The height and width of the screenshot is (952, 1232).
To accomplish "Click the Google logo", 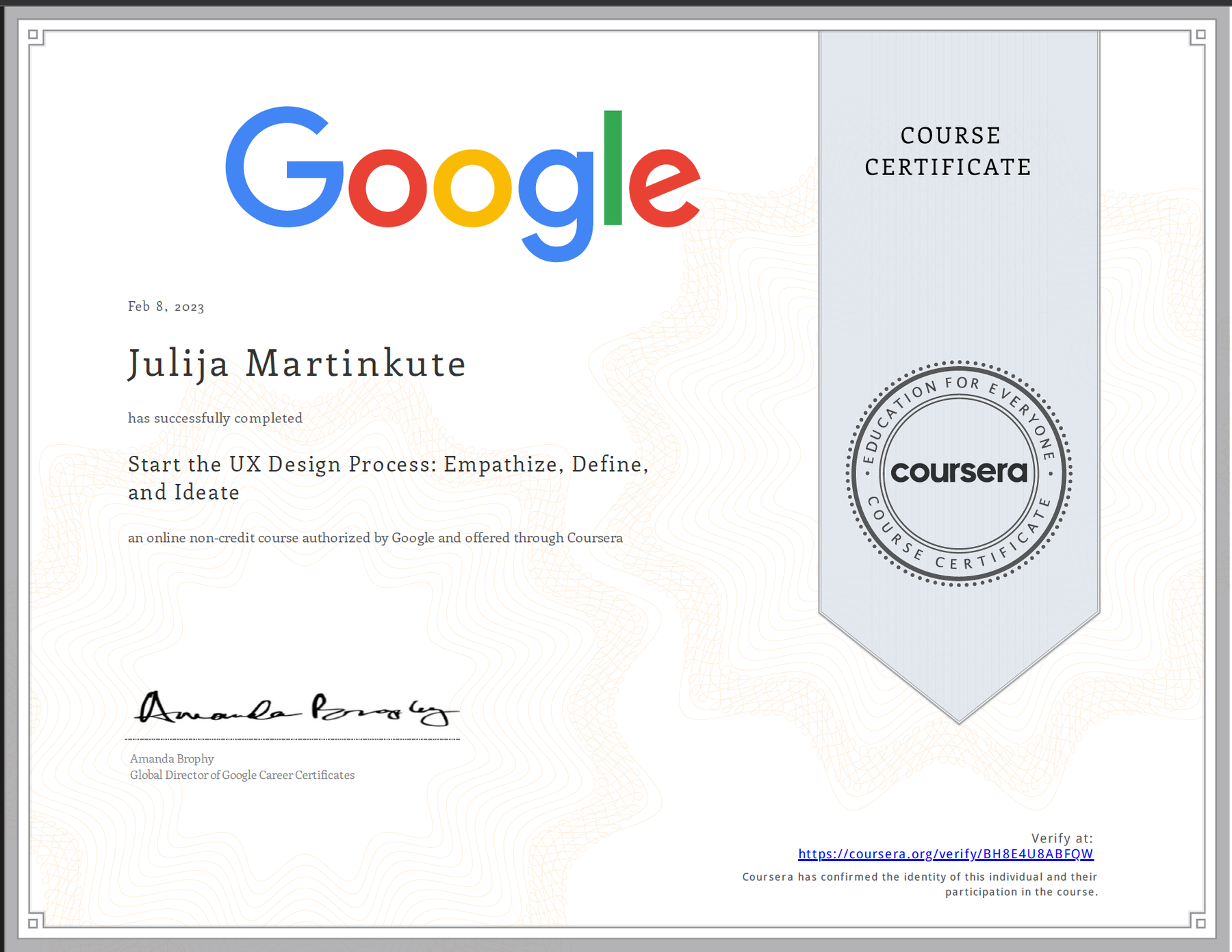I will coord(463,183).
